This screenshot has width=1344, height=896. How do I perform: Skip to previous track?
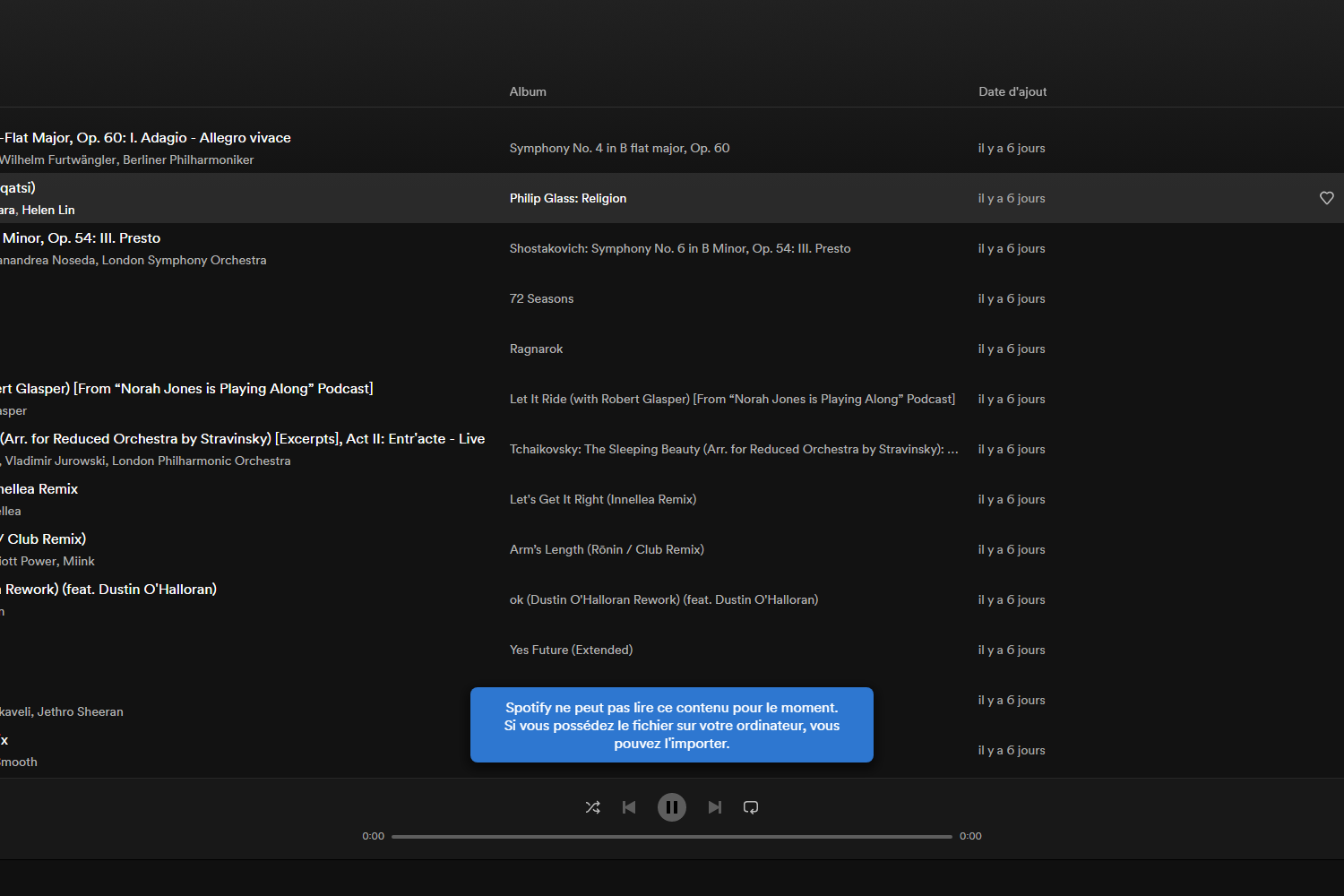pyautogui.click(x=629, y=807)
